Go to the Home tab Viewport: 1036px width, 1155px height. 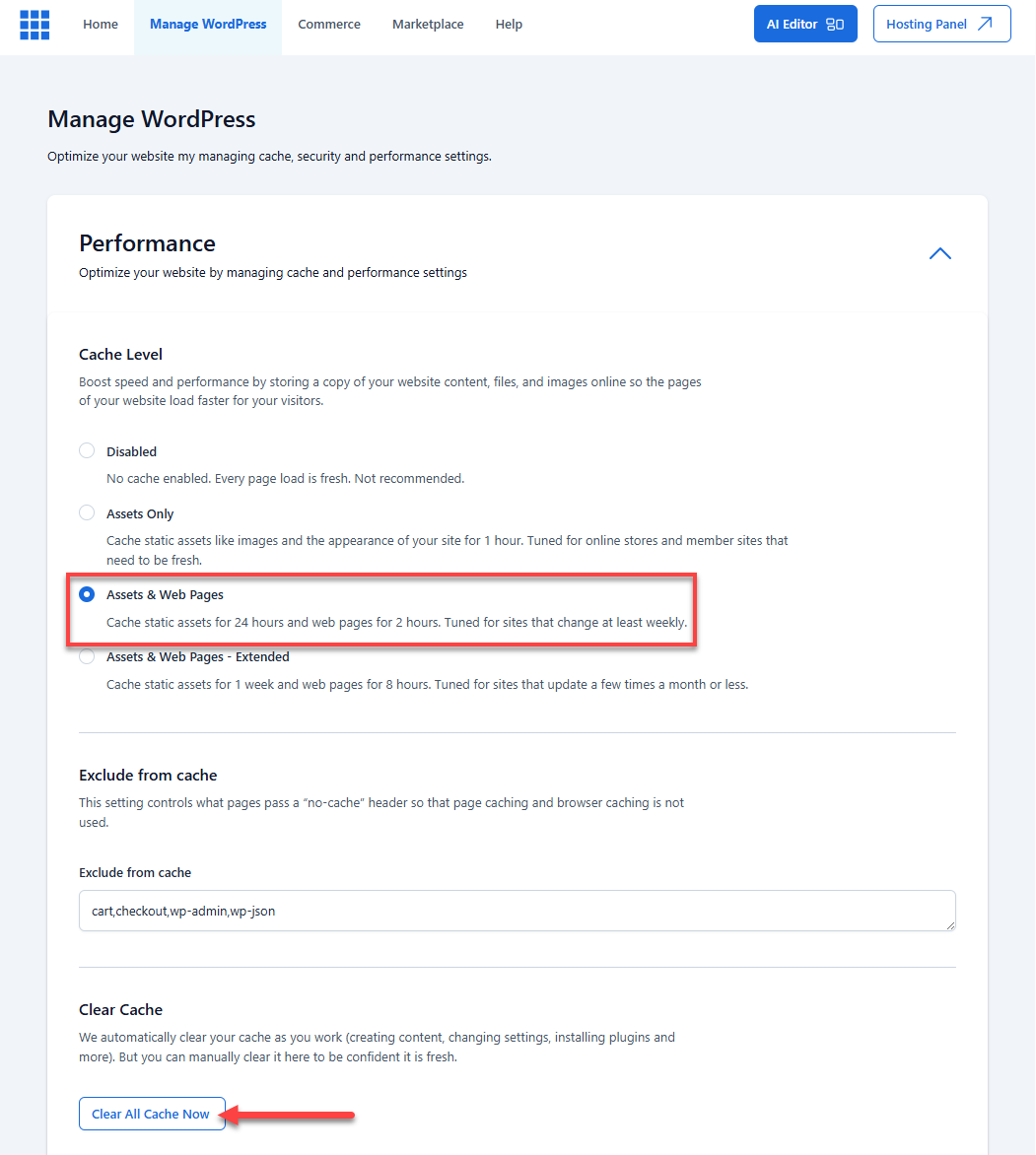click(100, 24)
